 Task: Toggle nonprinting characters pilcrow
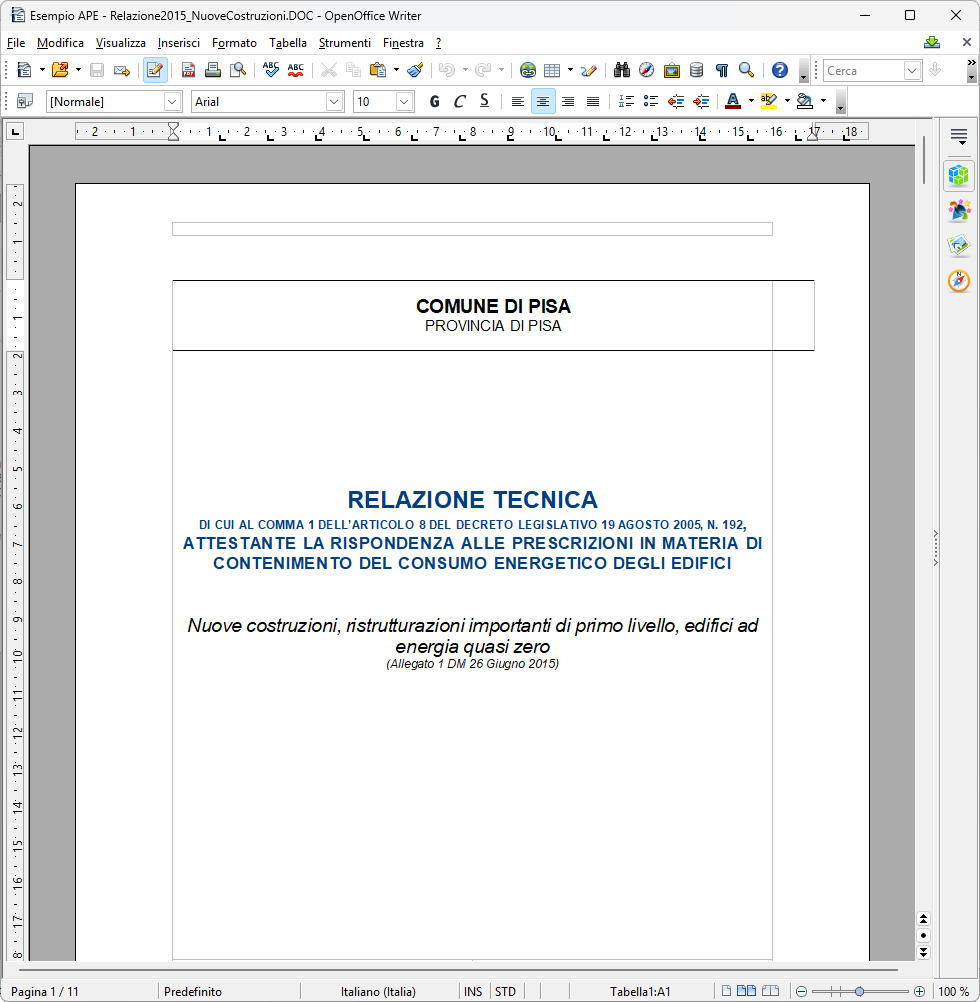click(x=721, y=70)
